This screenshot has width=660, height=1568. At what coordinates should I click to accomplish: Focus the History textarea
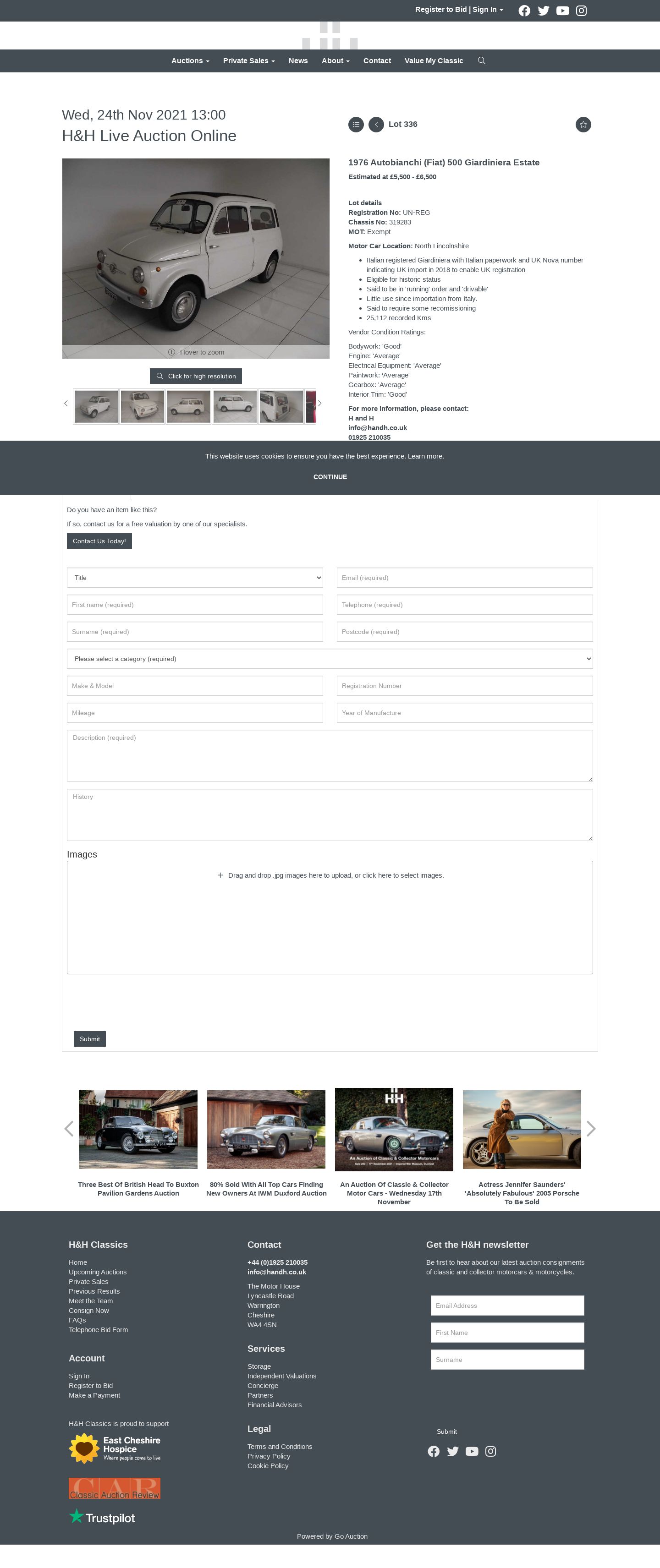330,815
